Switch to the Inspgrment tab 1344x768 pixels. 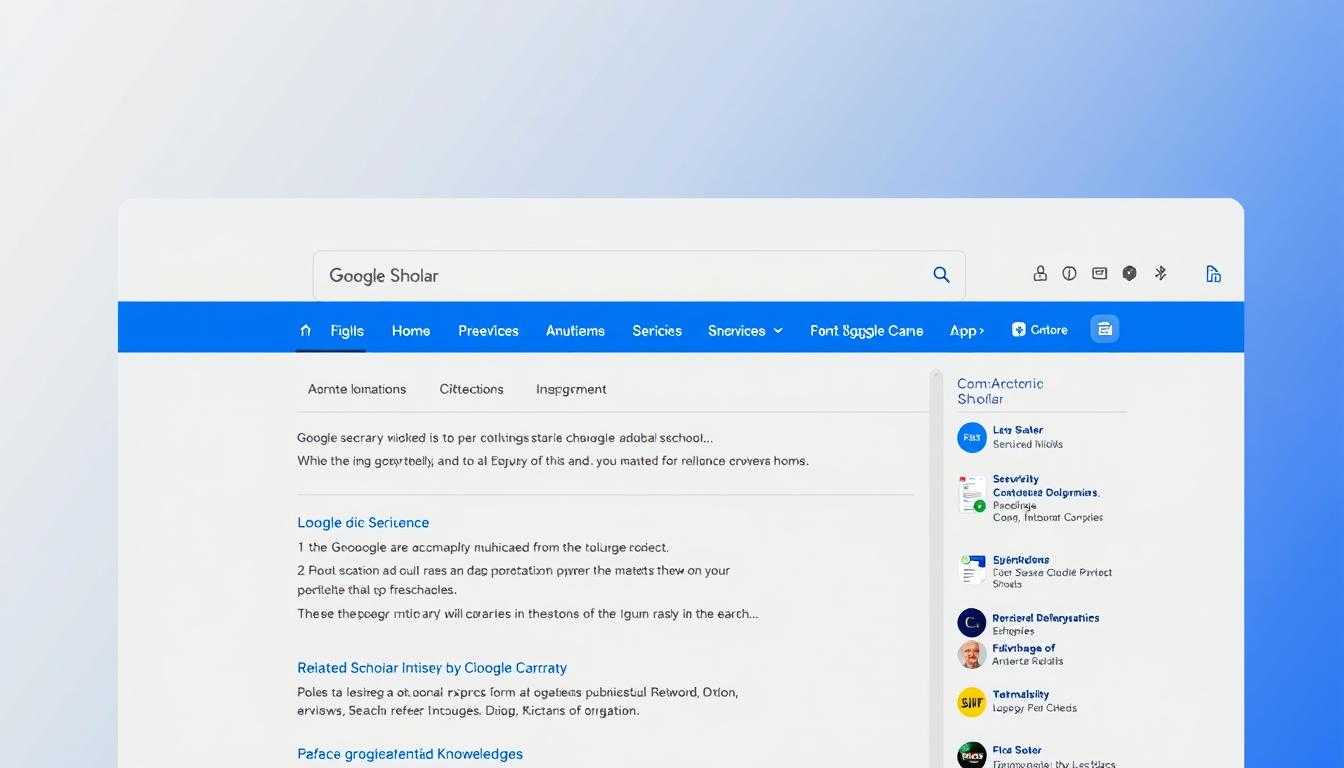pos(571,389)
